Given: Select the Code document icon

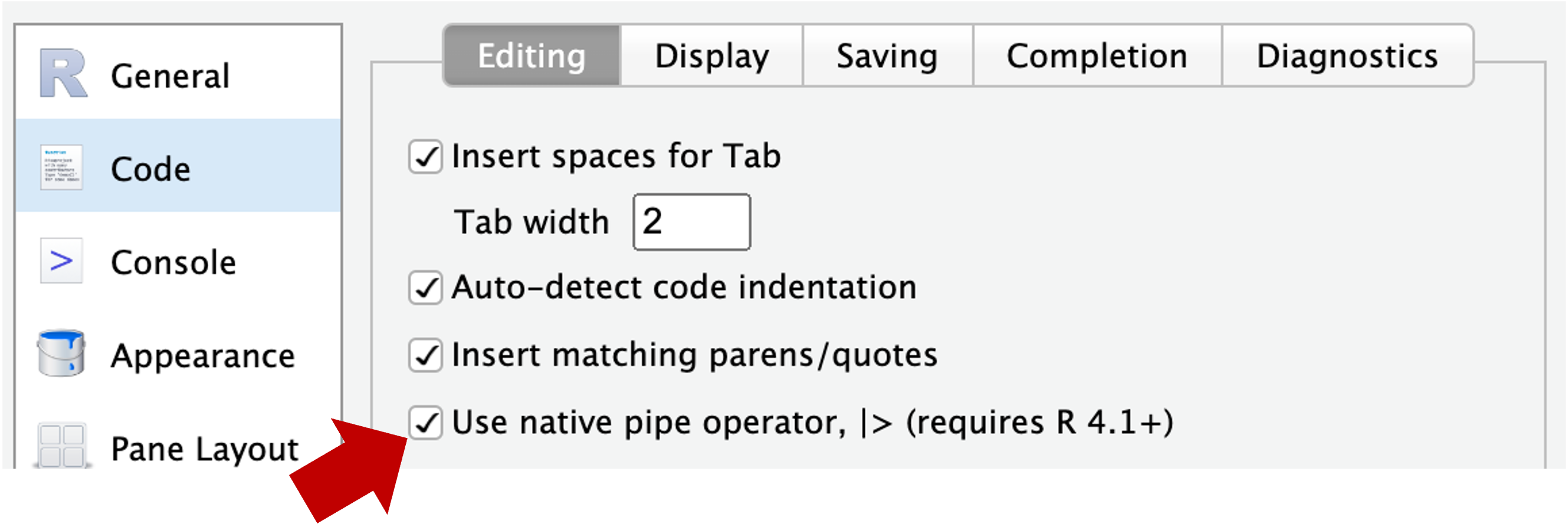Looking at the screenshot, I should click(61, 167).
